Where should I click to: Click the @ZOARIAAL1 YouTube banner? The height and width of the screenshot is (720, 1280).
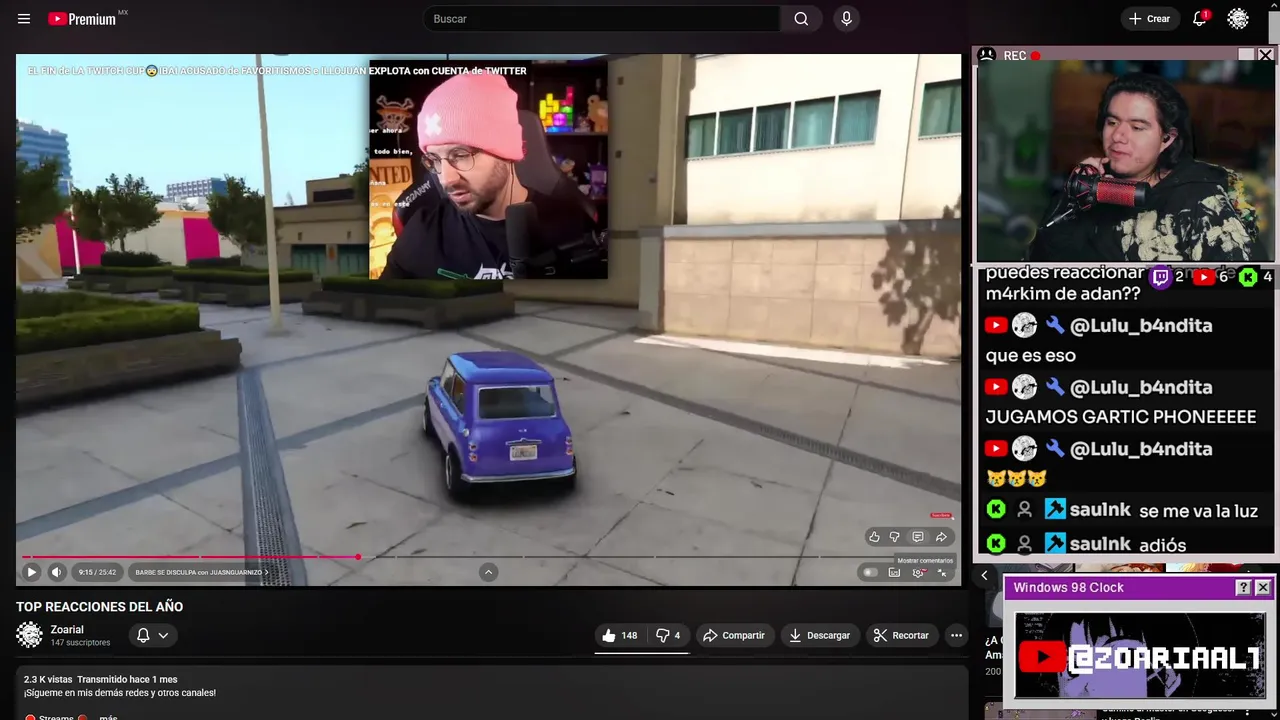pyautogui.click(x=1140, y=655)
